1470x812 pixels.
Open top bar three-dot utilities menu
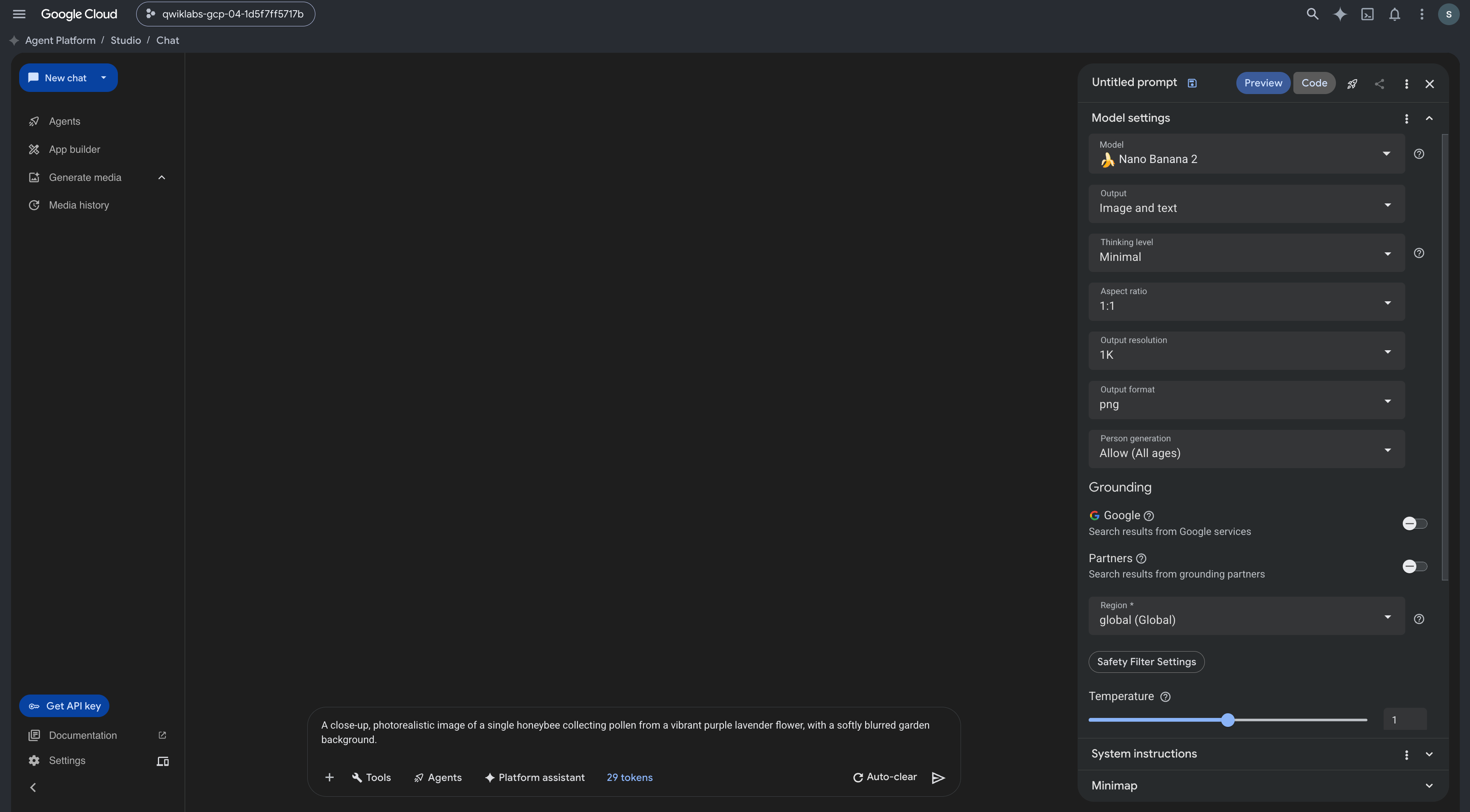(1422, 14)
